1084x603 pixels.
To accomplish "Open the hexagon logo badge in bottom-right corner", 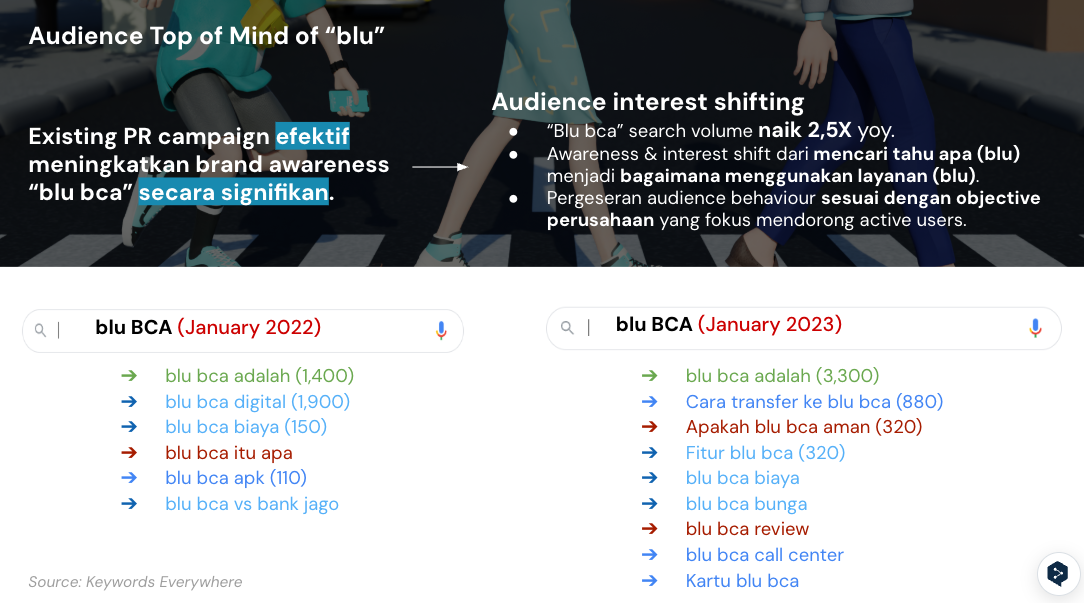I will (1058, 573).
